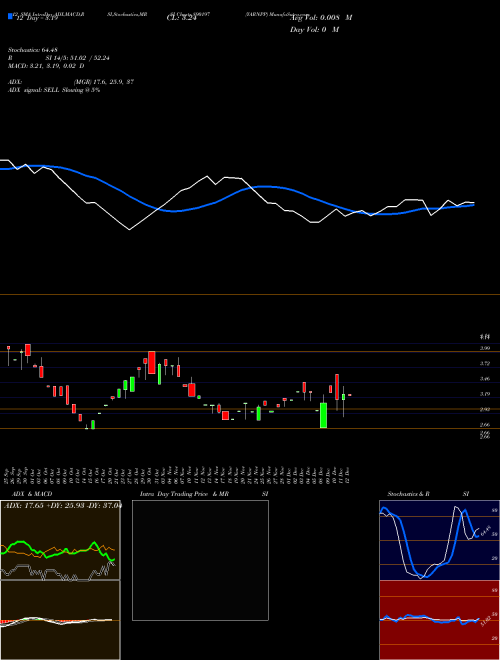The image size is (500, 660).
Task: Click the 3.46 price axis label
Action: coord(485,379)
